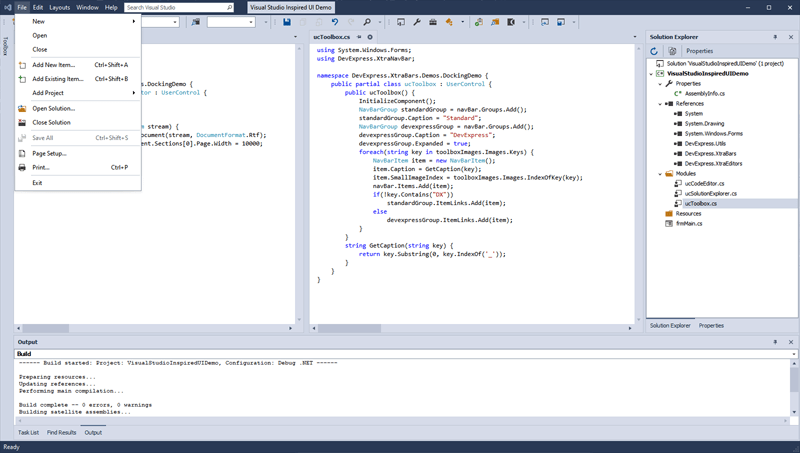This screenshot has height=453, width=800.
Task: Select Add New Item in File menu
Action: tap(78, 65)
